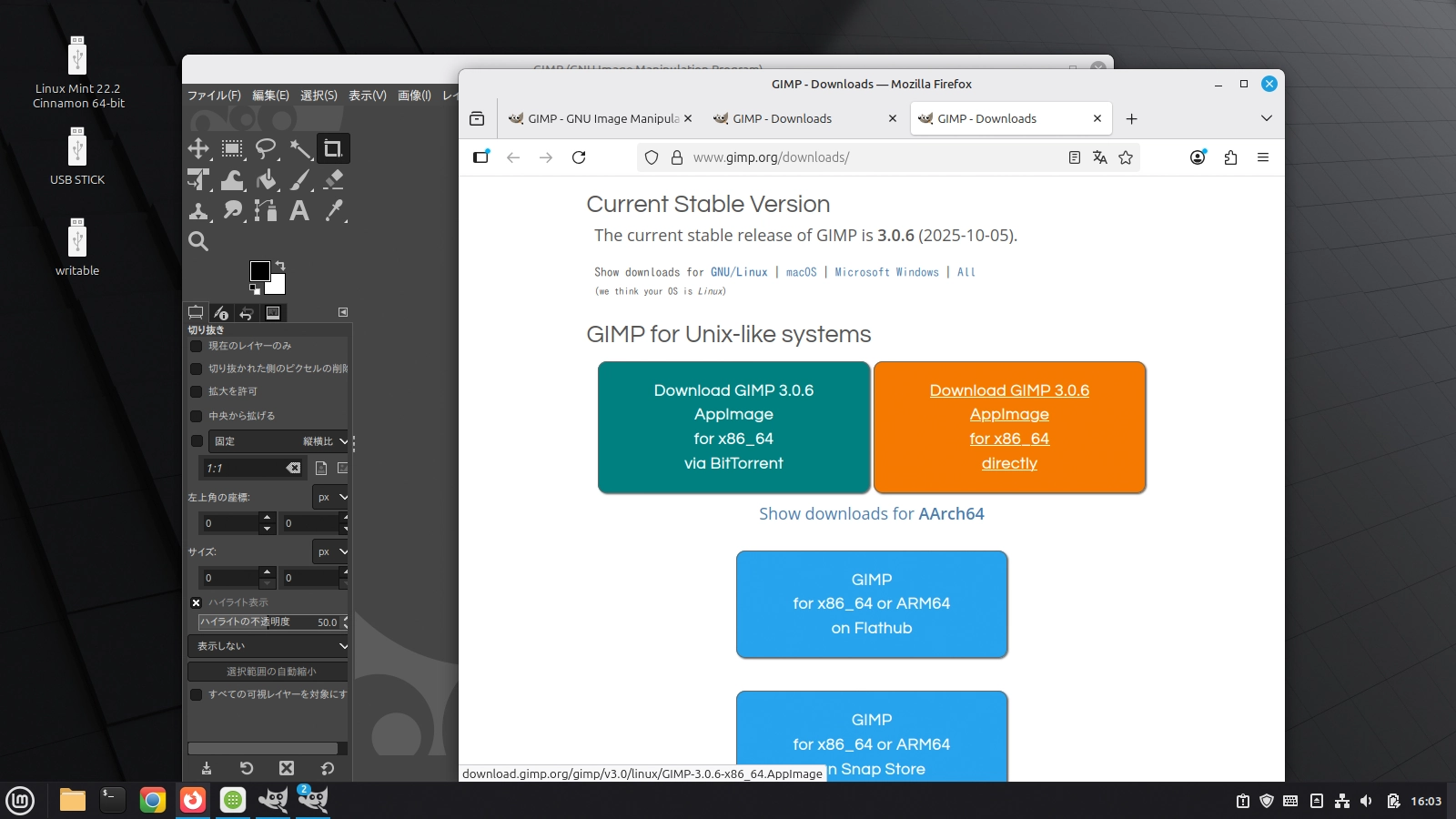Viewport: 1456px width, 819px height.
Task: Open GIMP on Flathub button
Action: point(872,603)
